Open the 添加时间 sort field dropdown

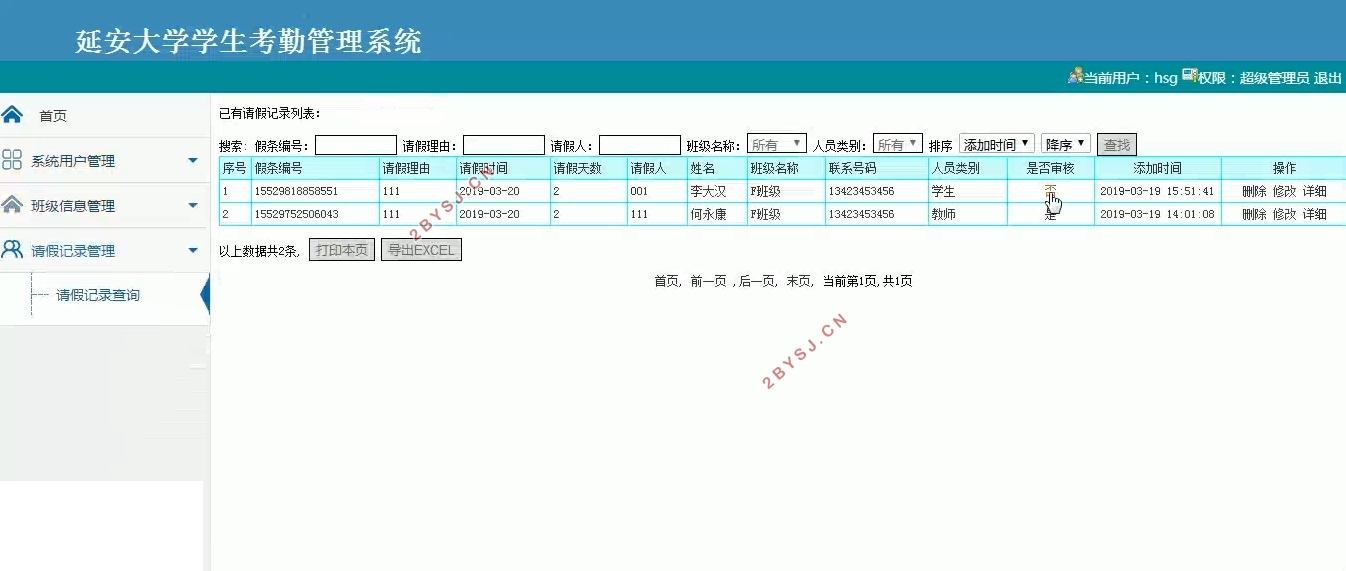click(x=997, y=144)
